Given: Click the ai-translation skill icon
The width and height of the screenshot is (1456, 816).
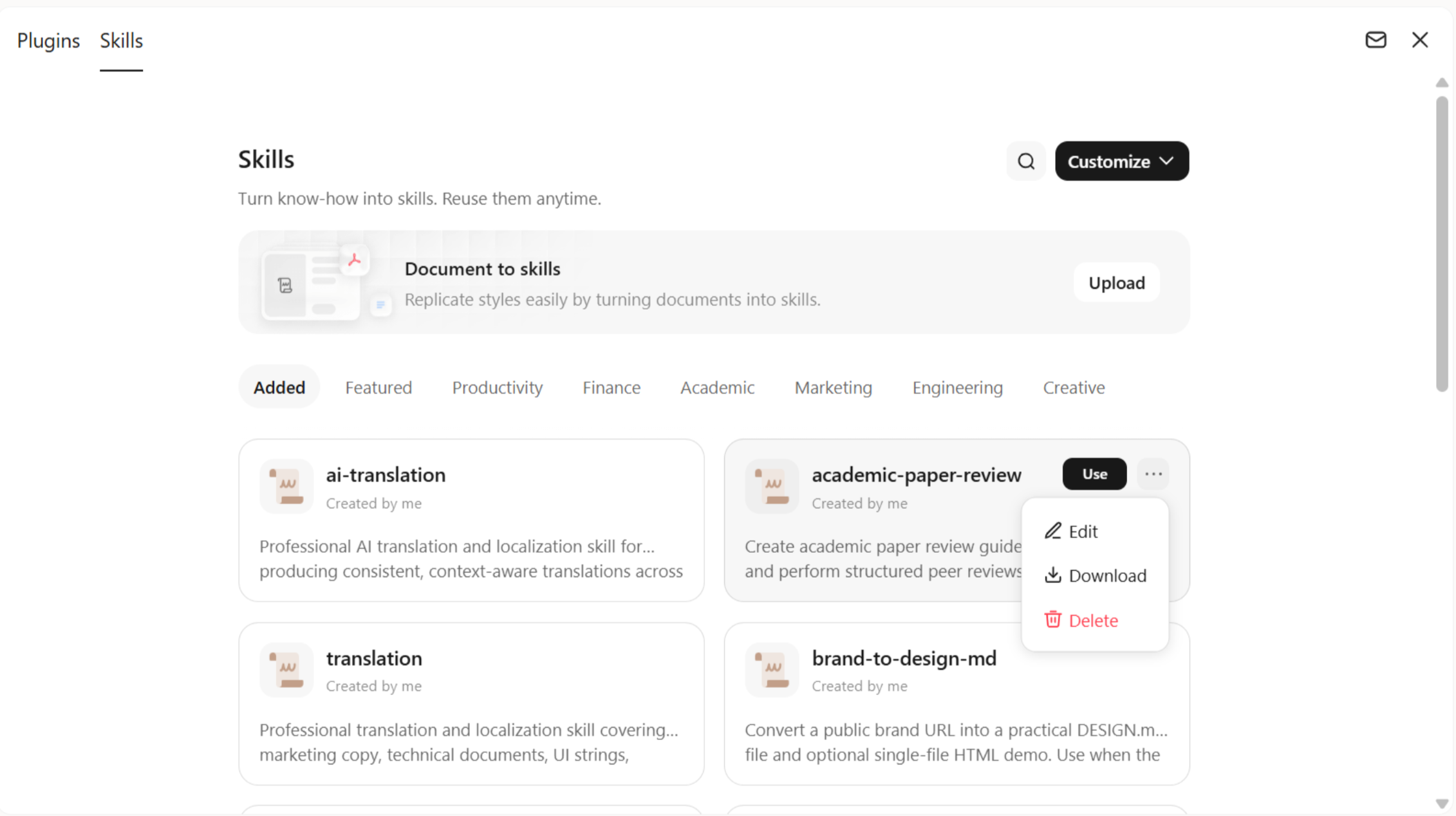Looking at the screenshot, I should click(x=286, y=486).
